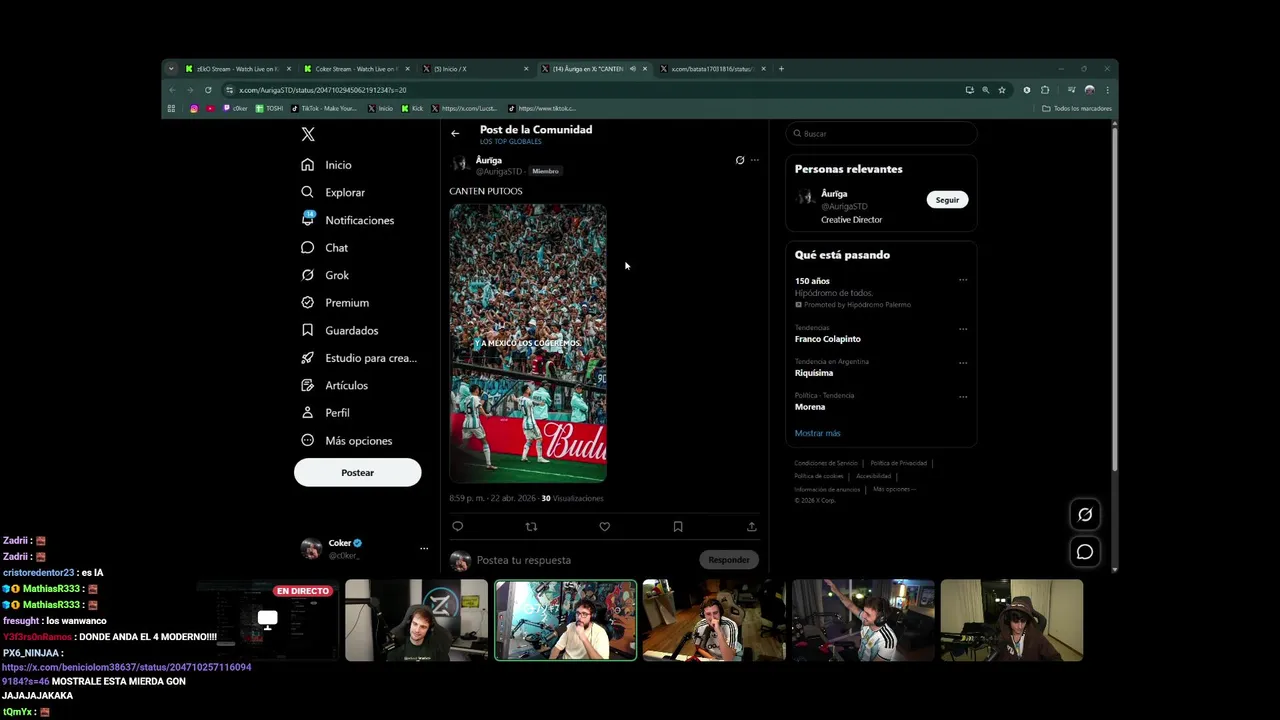Open the tab search dropdown arrow
1280x720 pixels.
pyautogui.click(x=171, y=69)
